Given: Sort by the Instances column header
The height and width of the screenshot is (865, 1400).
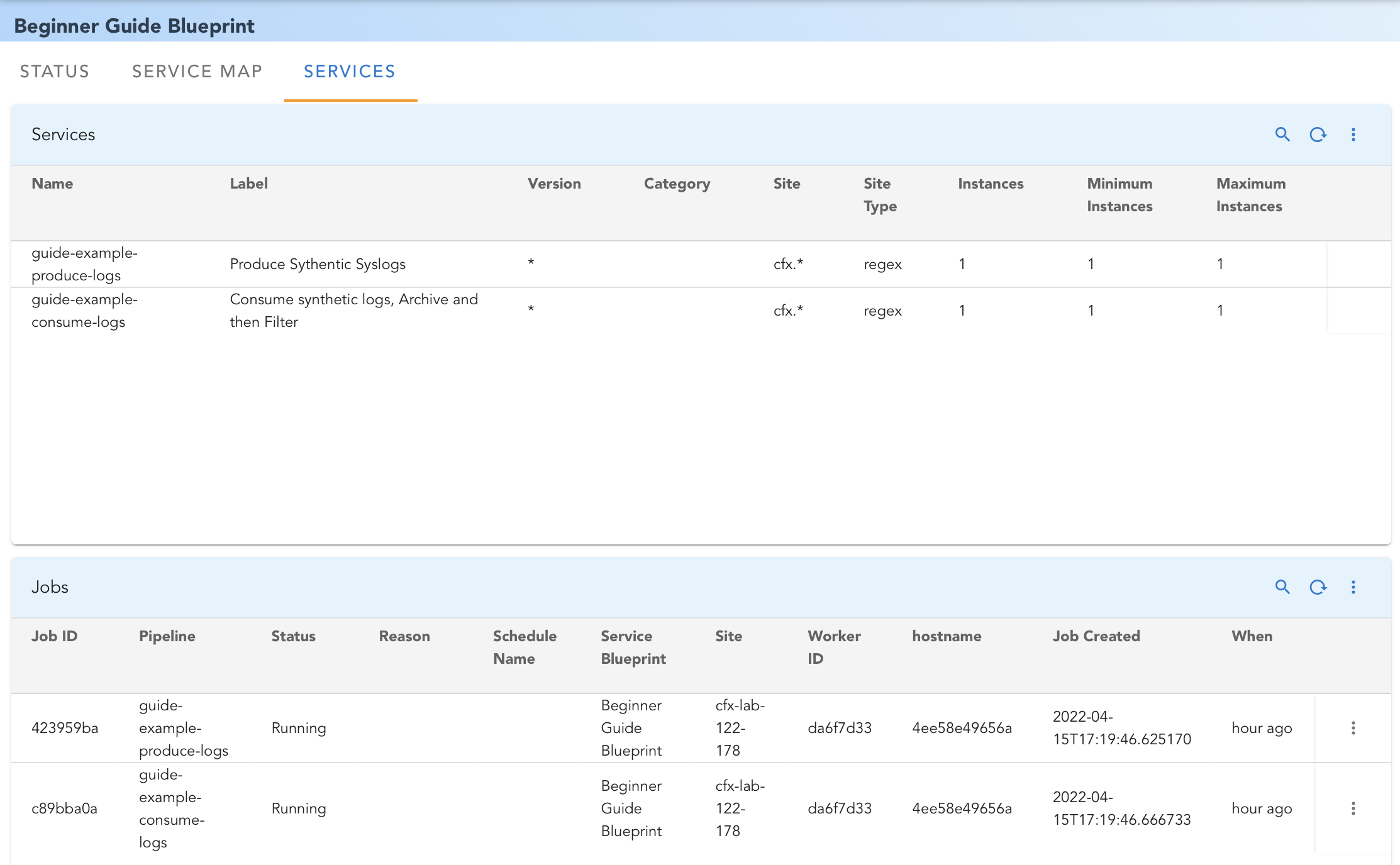Looking at the screenshot, I should (990, 184).
